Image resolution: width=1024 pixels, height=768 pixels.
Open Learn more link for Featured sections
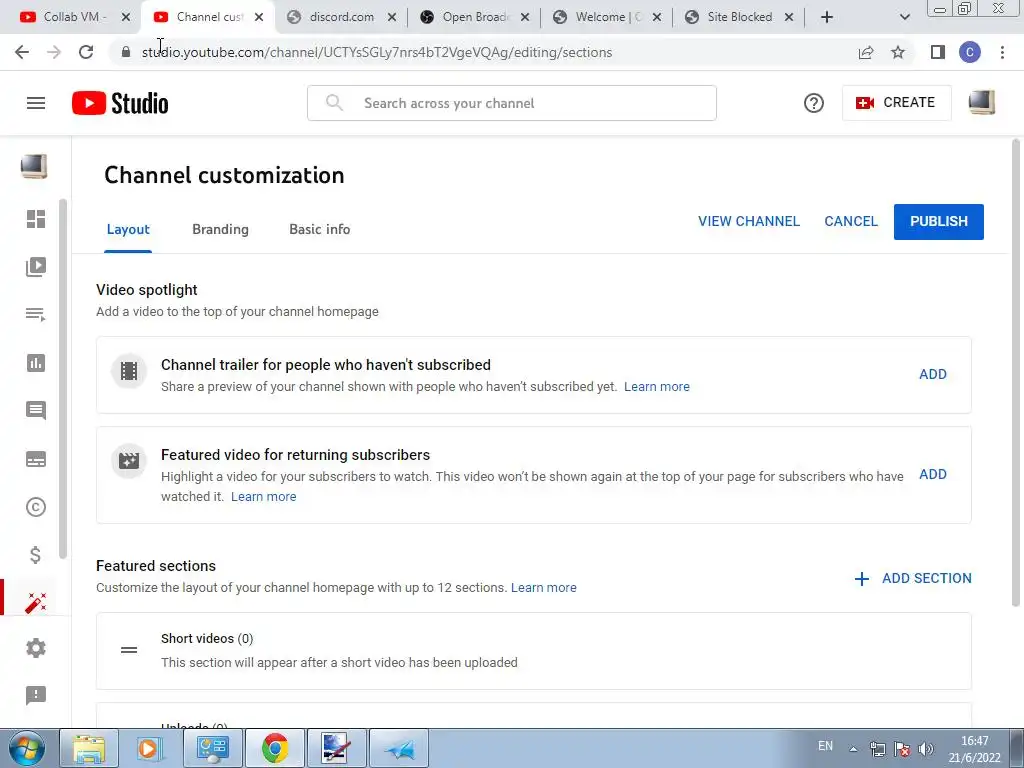tap(543, 587)
